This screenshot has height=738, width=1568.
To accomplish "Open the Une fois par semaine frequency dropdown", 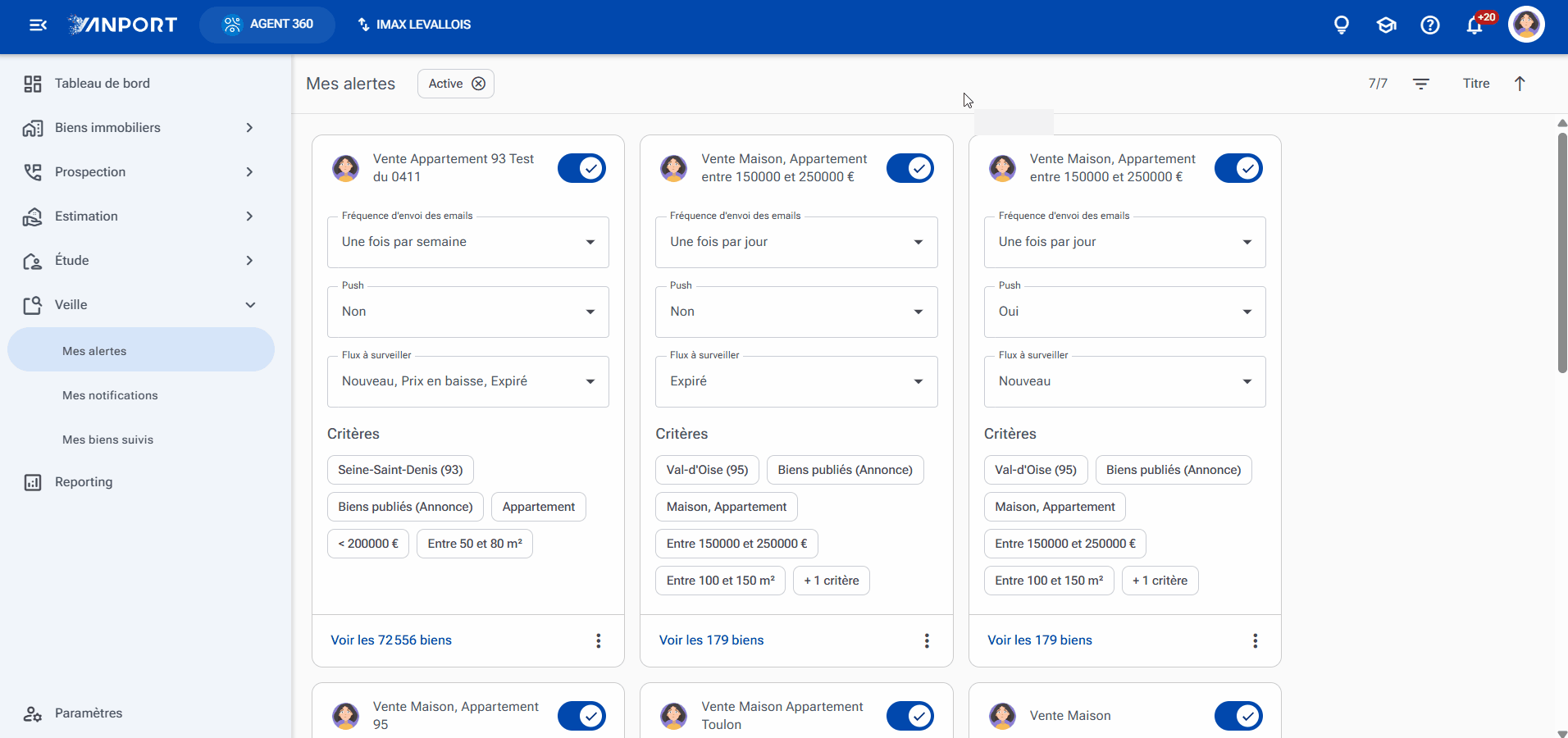I will 468,242.
